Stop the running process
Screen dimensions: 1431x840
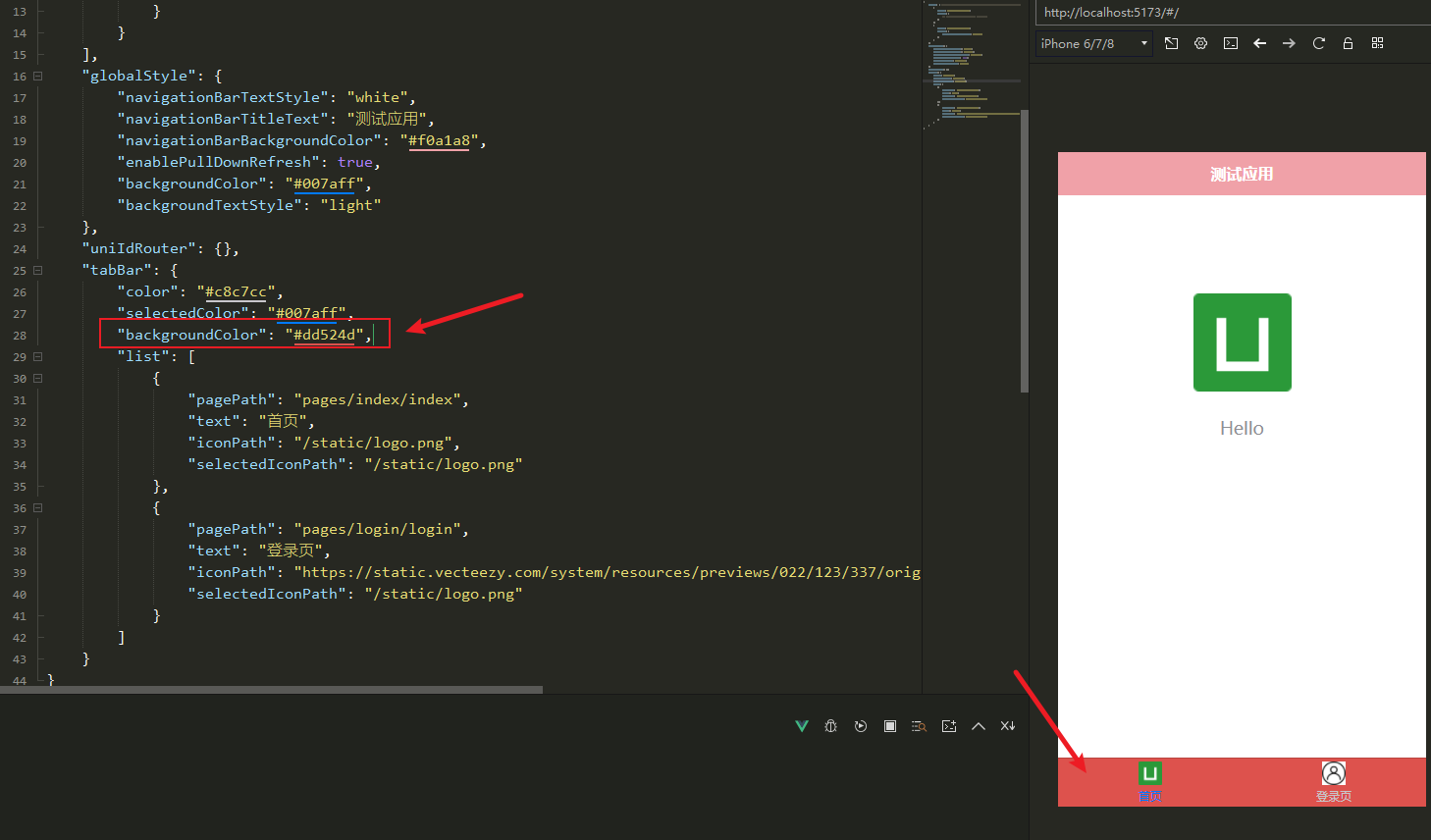pyautogui.click(x=890, y=726)
